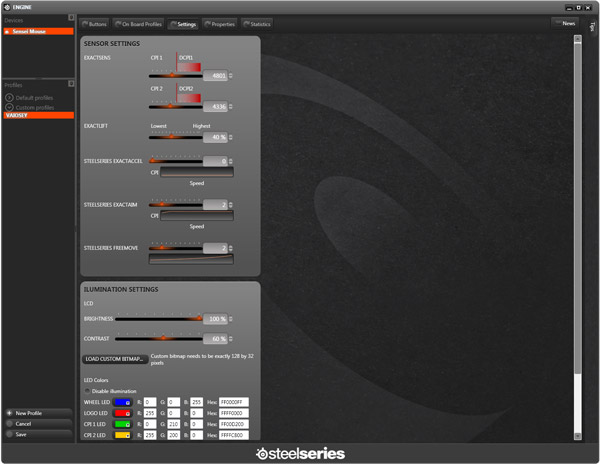This screenshot has width=600, height=464.
Task: Click Wheel LED hex field FF0000FF
Action: (x=234, y=402)
